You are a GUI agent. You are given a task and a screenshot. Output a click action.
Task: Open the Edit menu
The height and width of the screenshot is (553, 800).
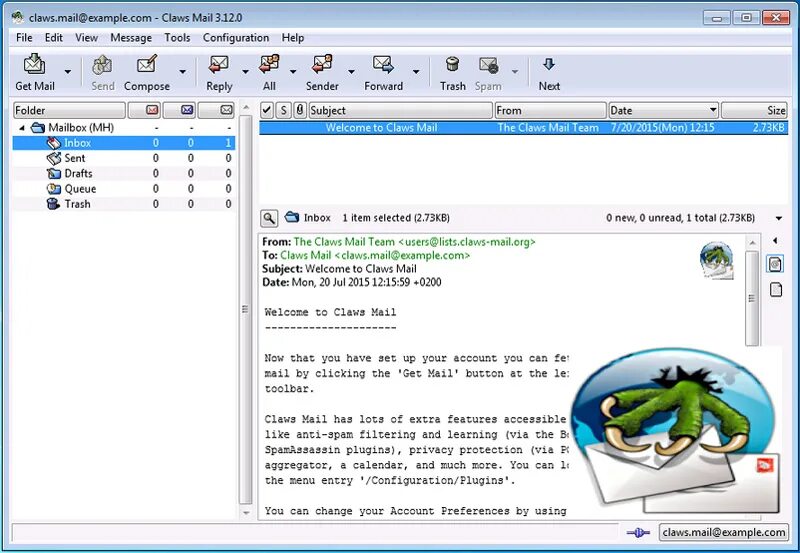coord(54,38)
